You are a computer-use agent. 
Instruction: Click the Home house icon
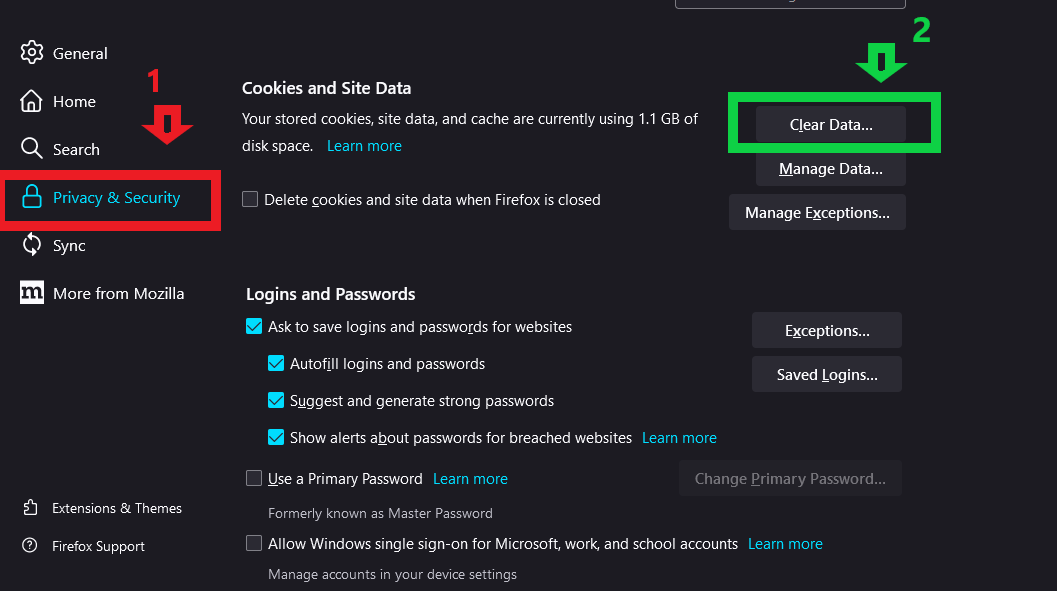pyautogui.click(x=31, y=101)
